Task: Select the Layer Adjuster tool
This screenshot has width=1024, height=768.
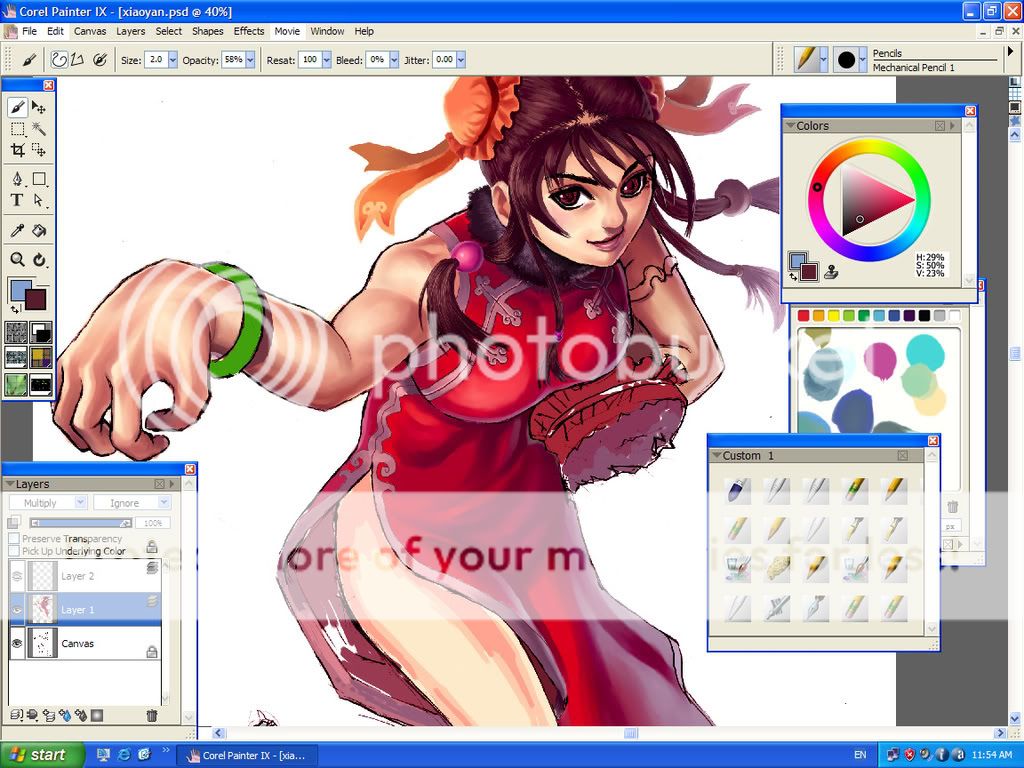Action: point(39,107)
